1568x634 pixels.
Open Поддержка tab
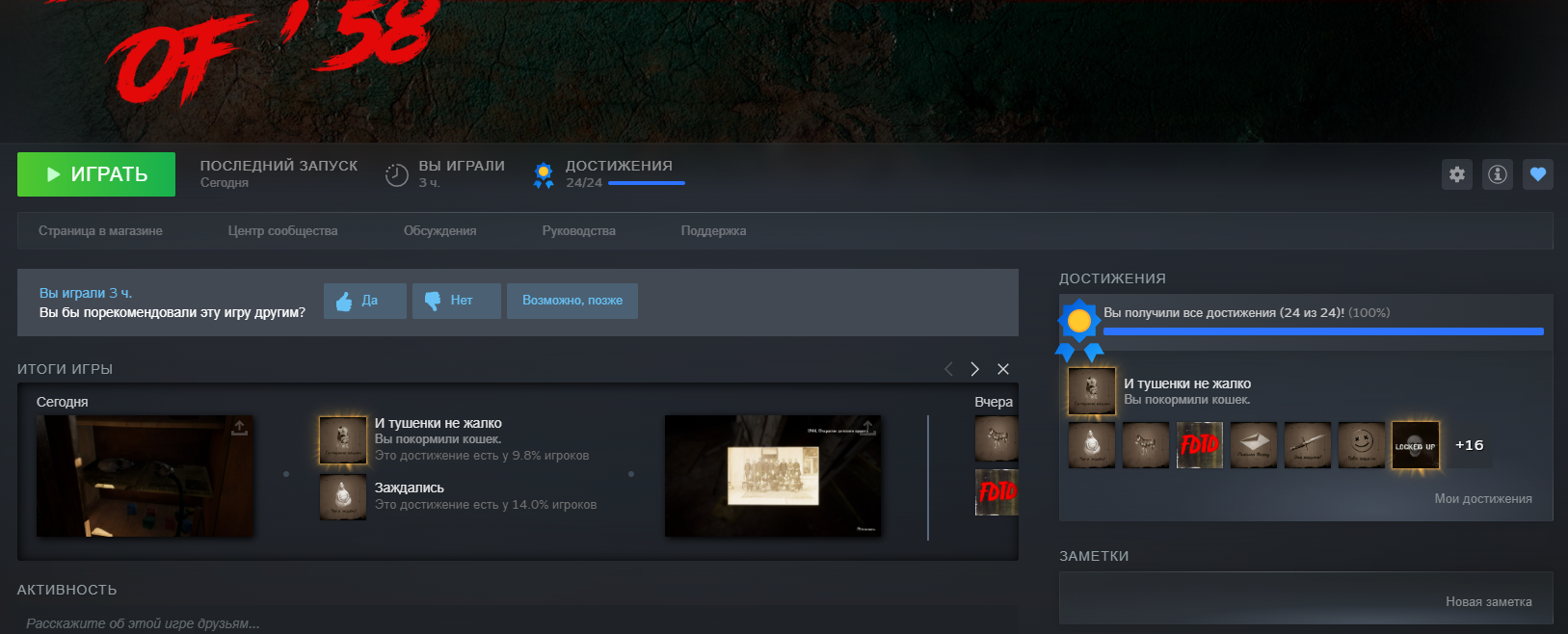(x=713, y=231)
